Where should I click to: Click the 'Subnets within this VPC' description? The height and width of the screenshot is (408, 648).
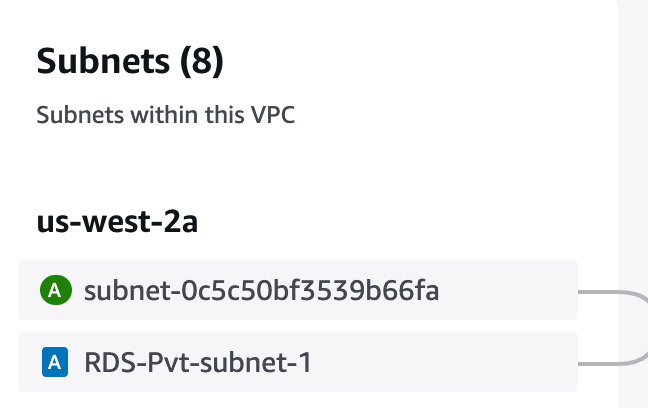tap(166, 115)
